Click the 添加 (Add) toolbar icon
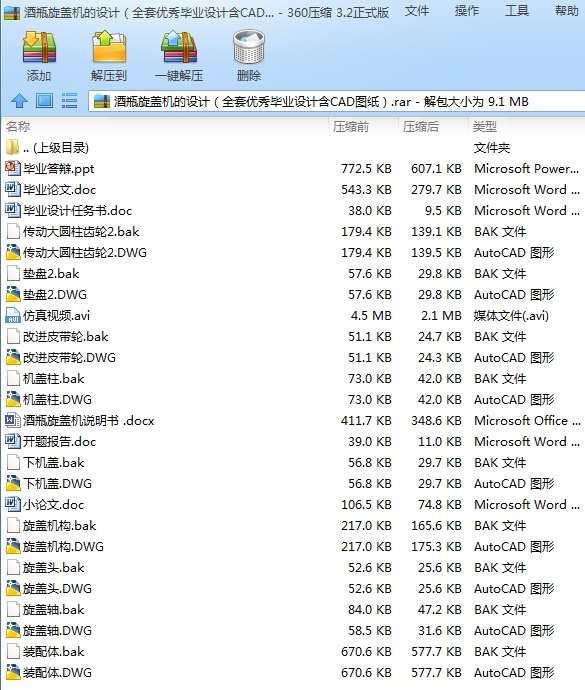The width and height of the screenshot is (585, 690). pyautogui.click(x=39, y=47)
